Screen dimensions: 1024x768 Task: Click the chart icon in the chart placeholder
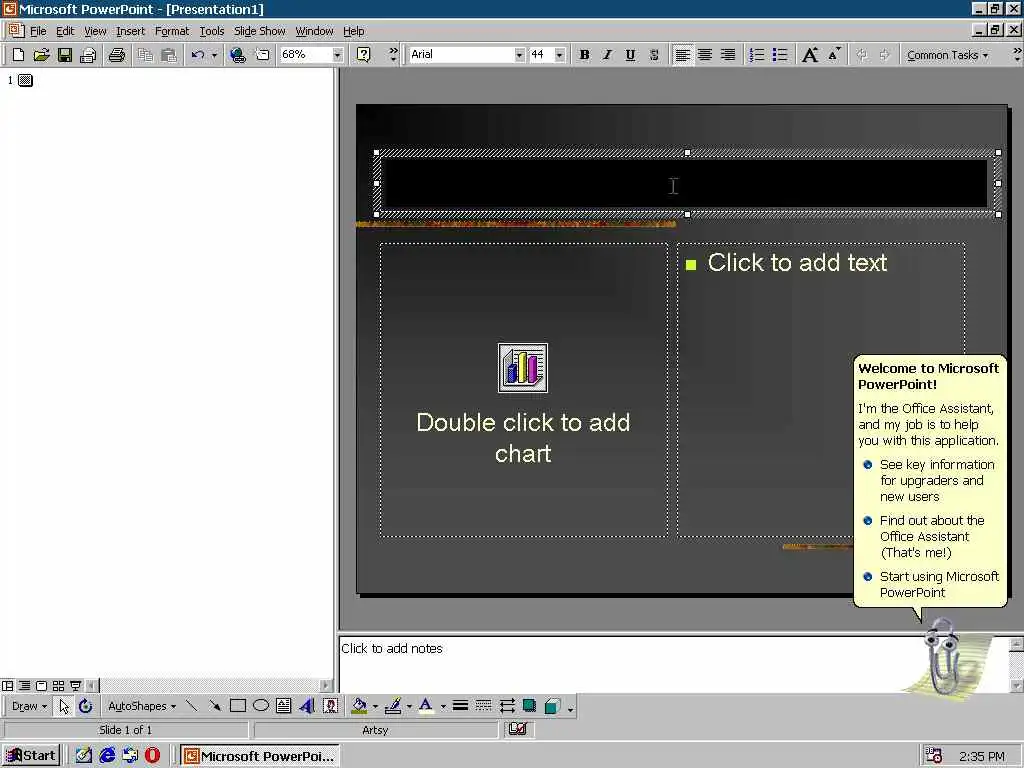[x=522, y=368]
